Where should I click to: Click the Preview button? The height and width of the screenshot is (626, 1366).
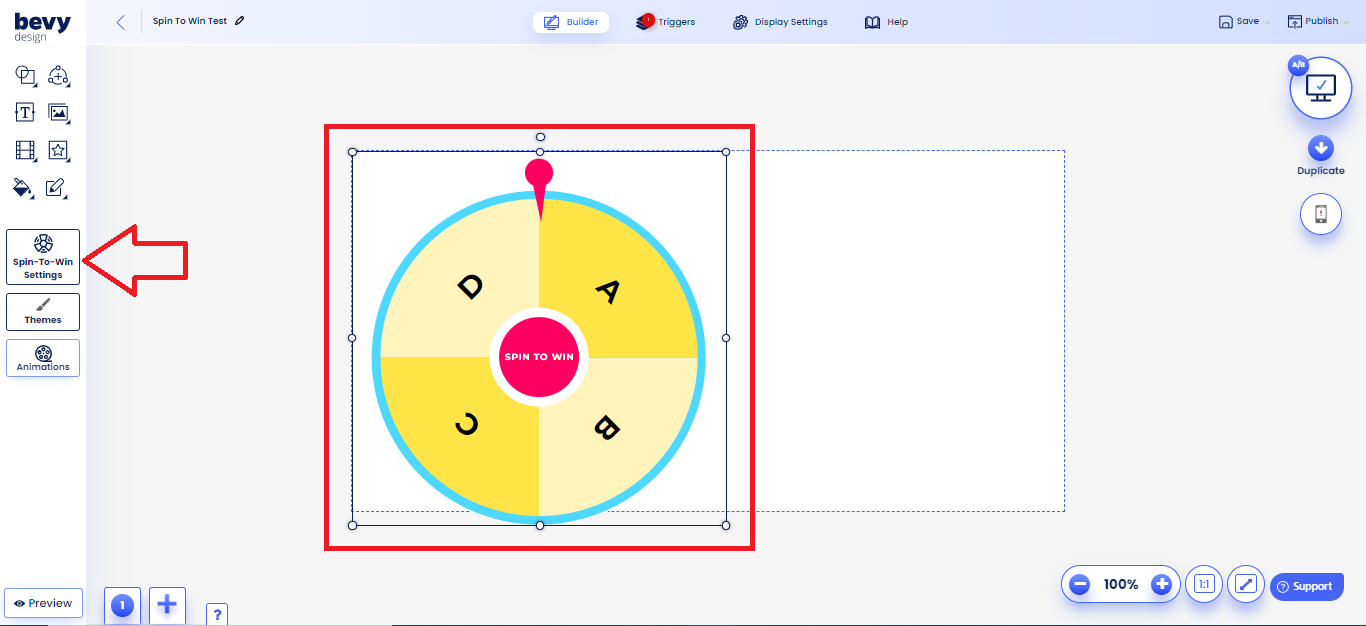pos(43,602)
